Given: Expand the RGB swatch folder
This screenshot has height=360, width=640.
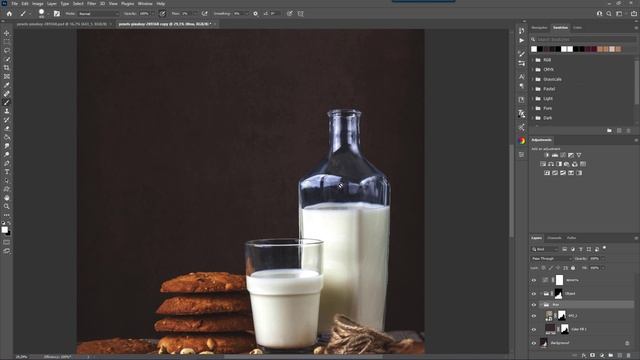Looking at the screenshot, I should [533, 60].
